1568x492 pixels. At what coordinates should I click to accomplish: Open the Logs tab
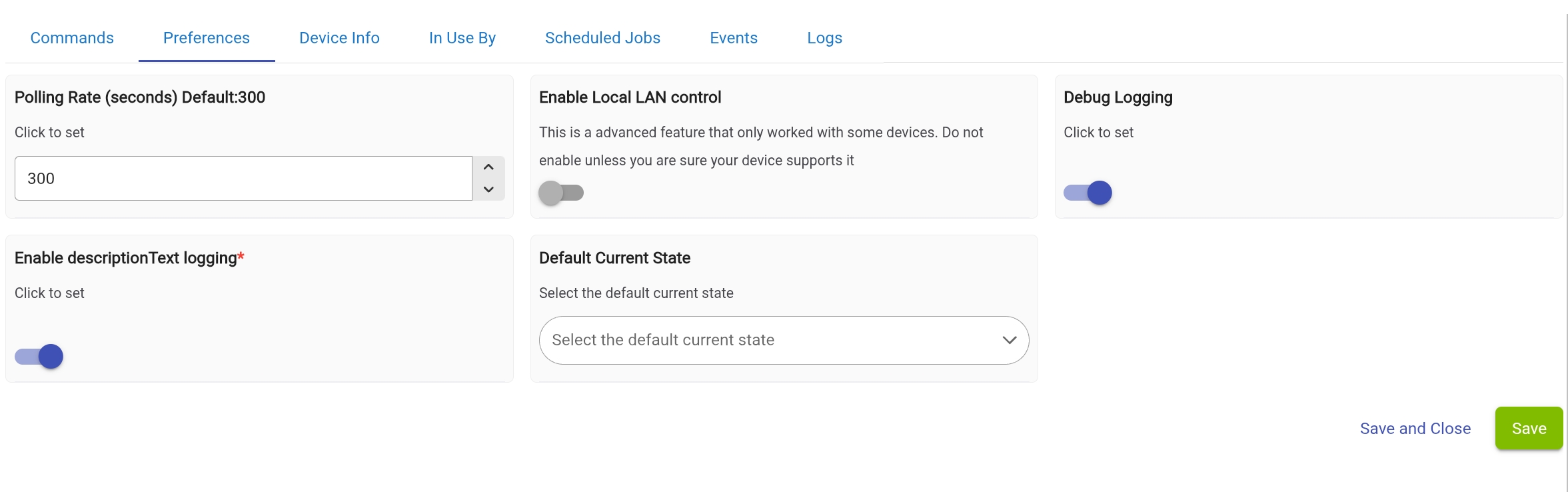(x=824, y=38)
